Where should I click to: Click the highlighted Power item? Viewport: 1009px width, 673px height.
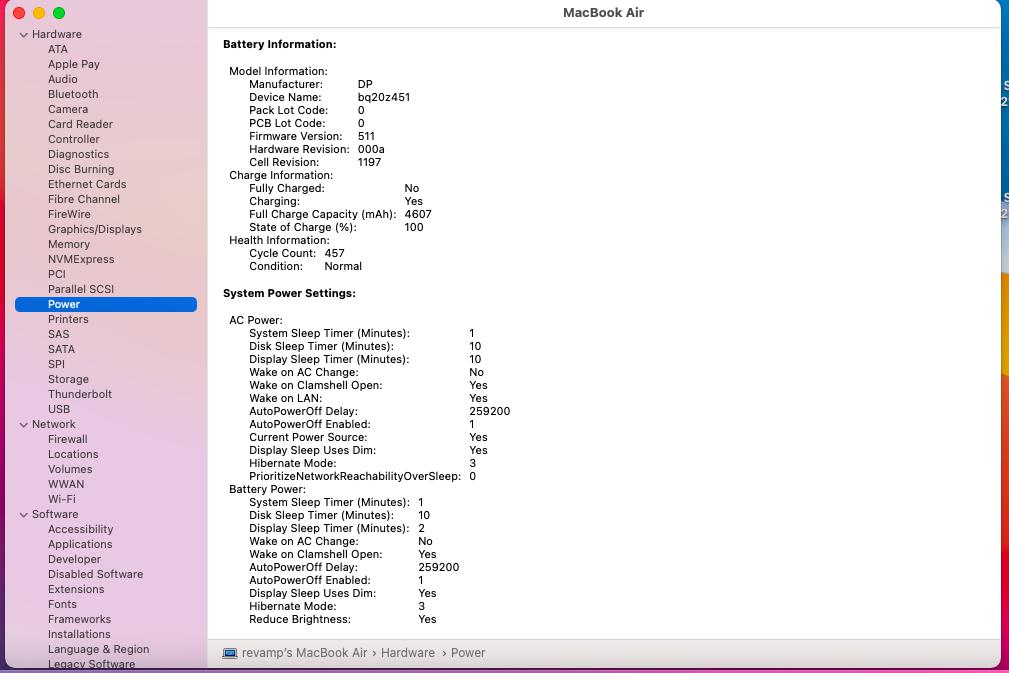(x=106, y=304)
